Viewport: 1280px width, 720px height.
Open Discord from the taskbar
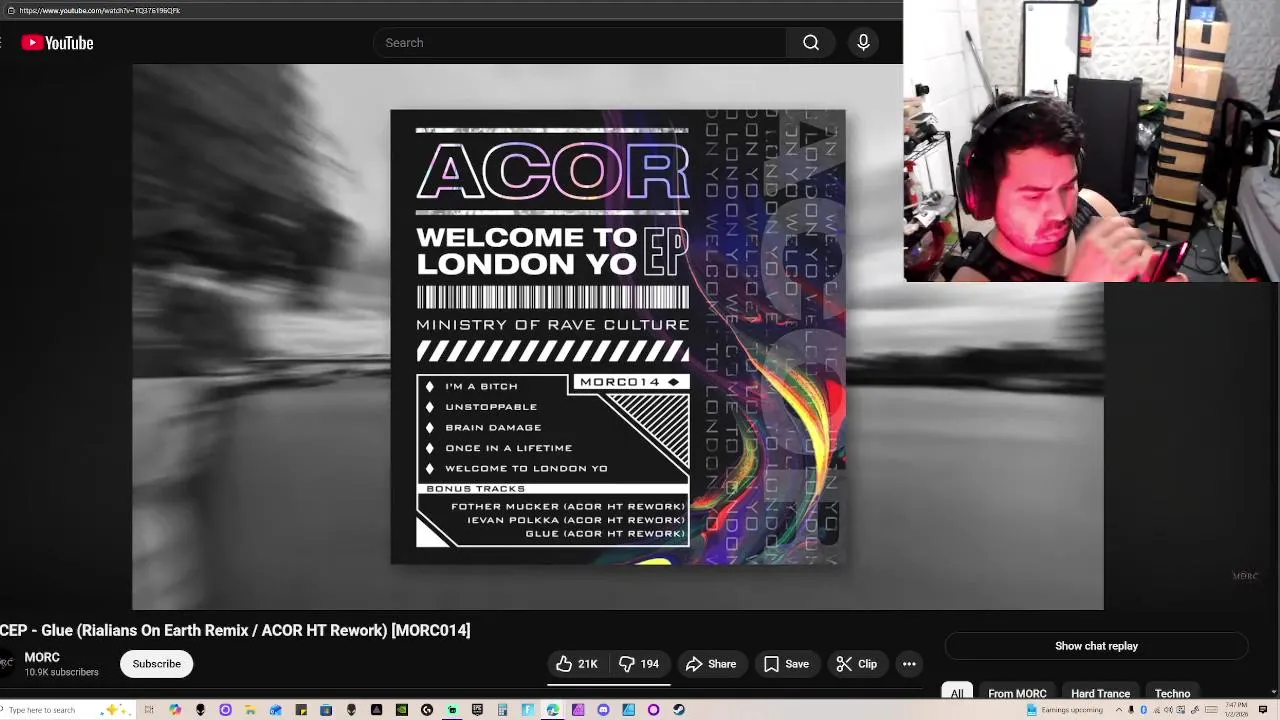(x=603, y=710)
